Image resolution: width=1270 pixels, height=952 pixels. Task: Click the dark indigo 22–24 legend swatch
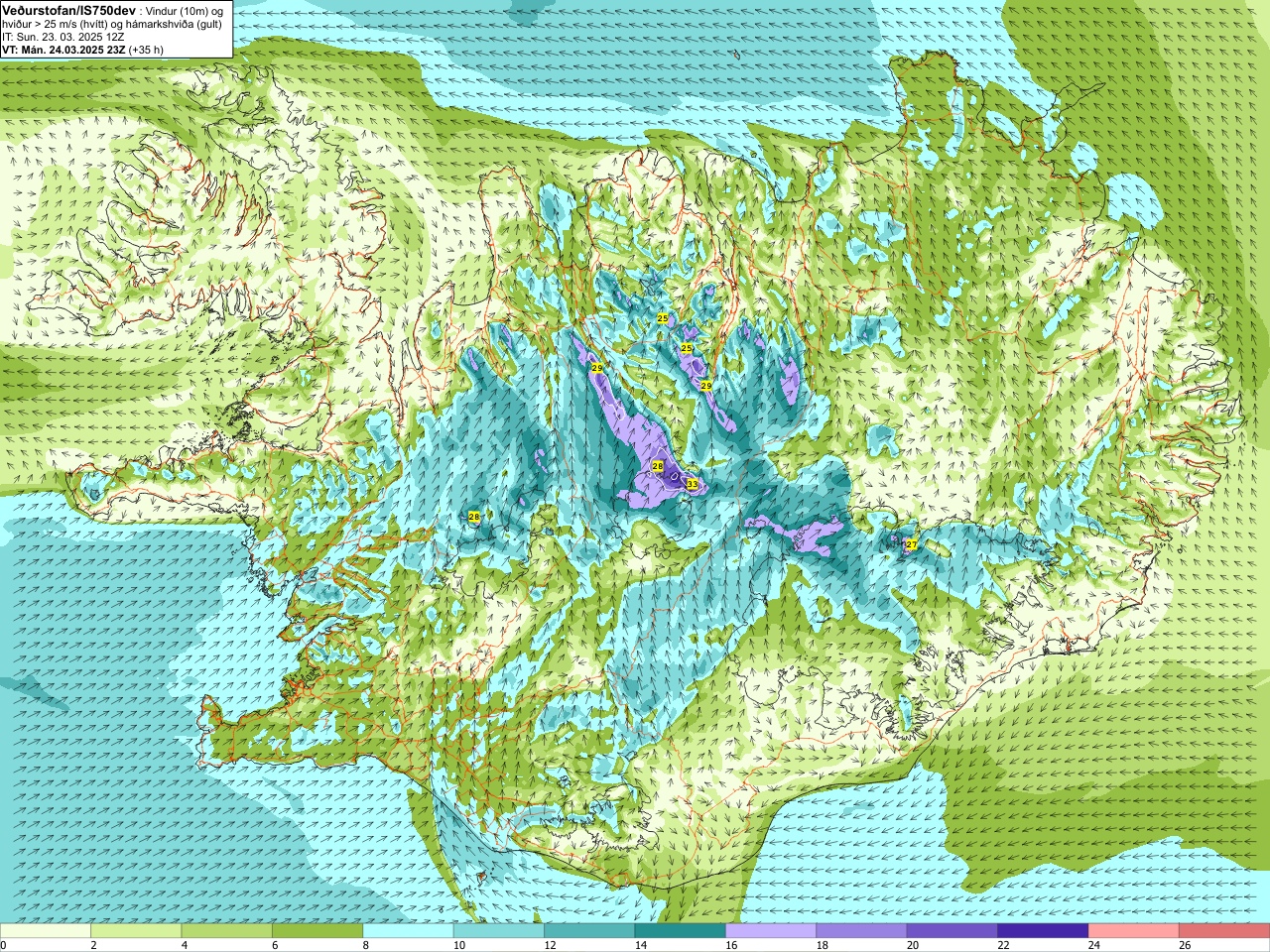1043,930
